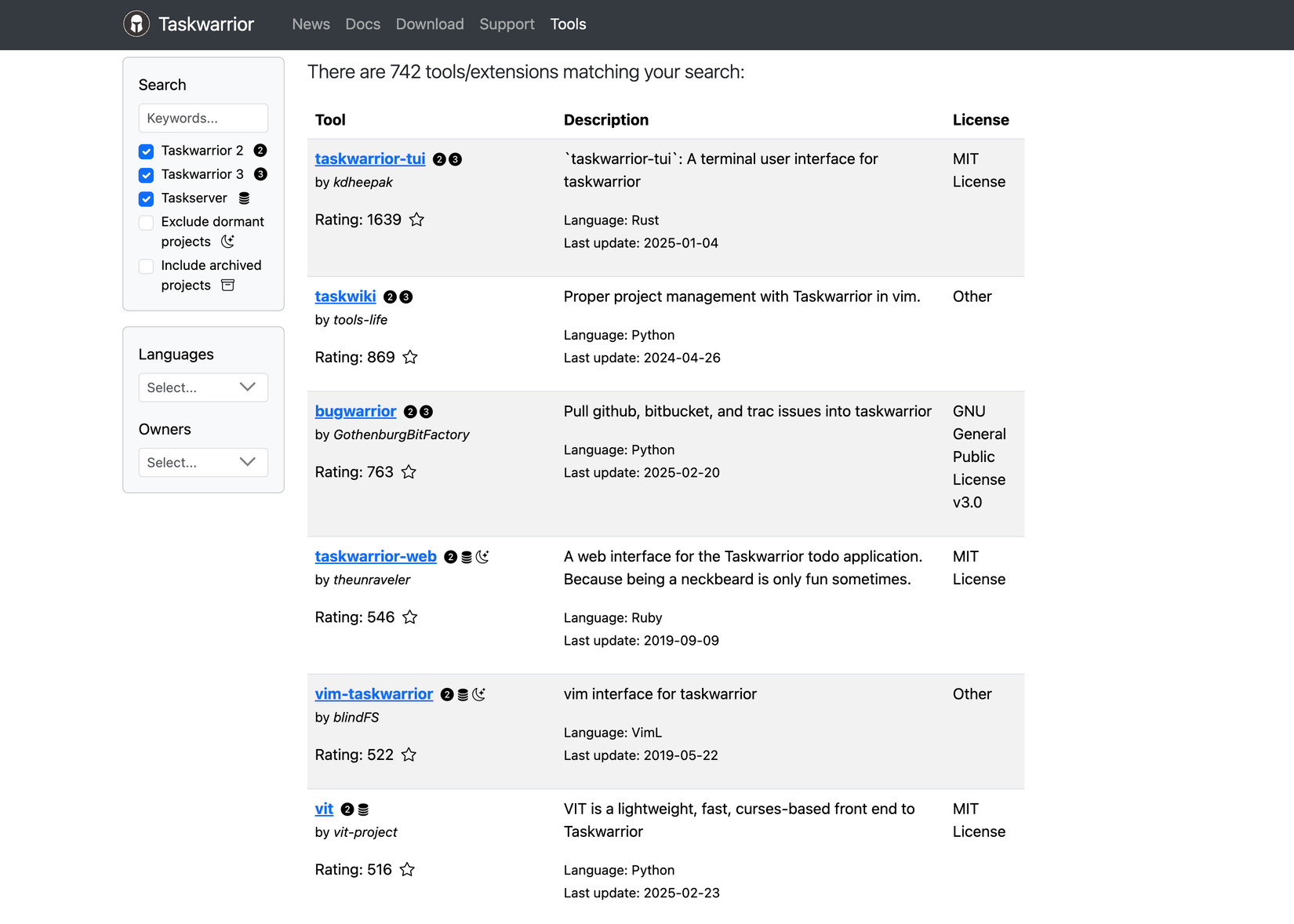Screen dimensions: 1294x924
Task: Open the Docs menu item
Action: tap(362, 24)
